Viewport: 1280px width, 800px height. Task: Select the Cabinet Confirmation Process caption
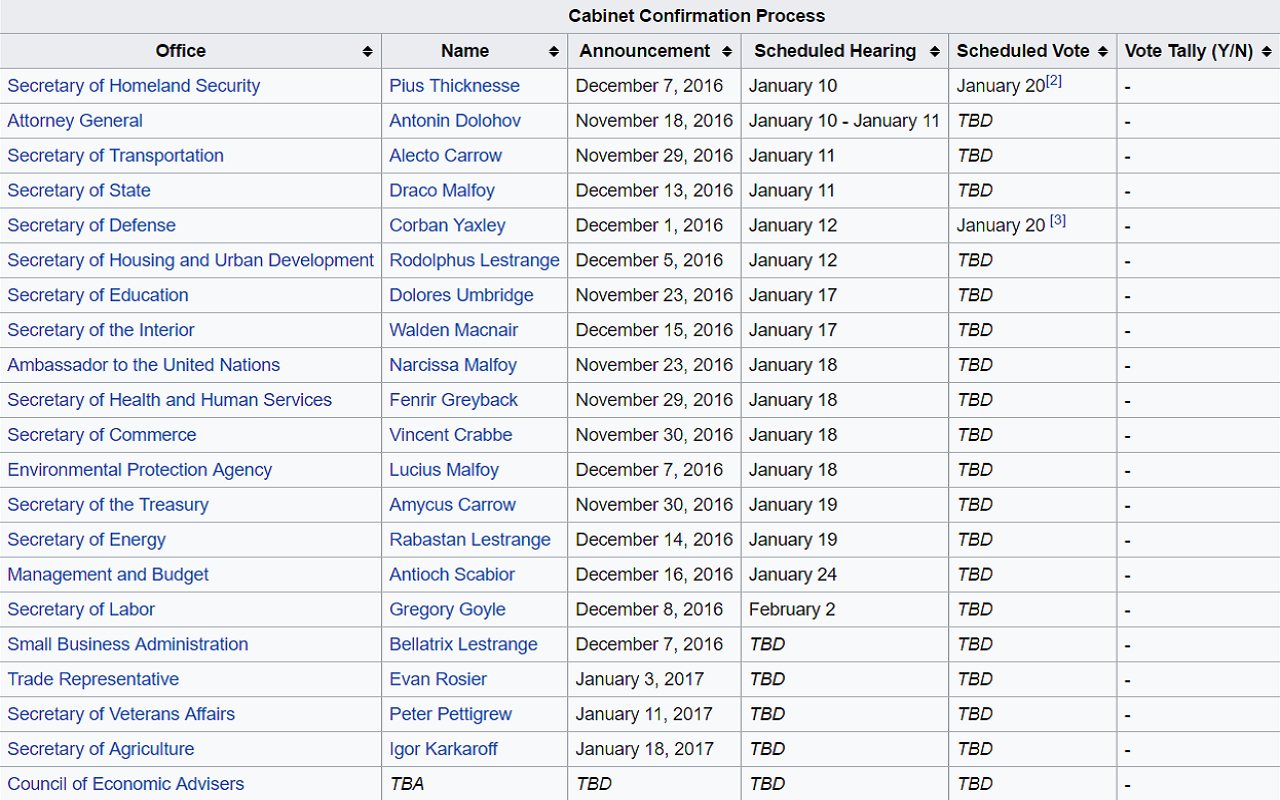click(697, 16)
